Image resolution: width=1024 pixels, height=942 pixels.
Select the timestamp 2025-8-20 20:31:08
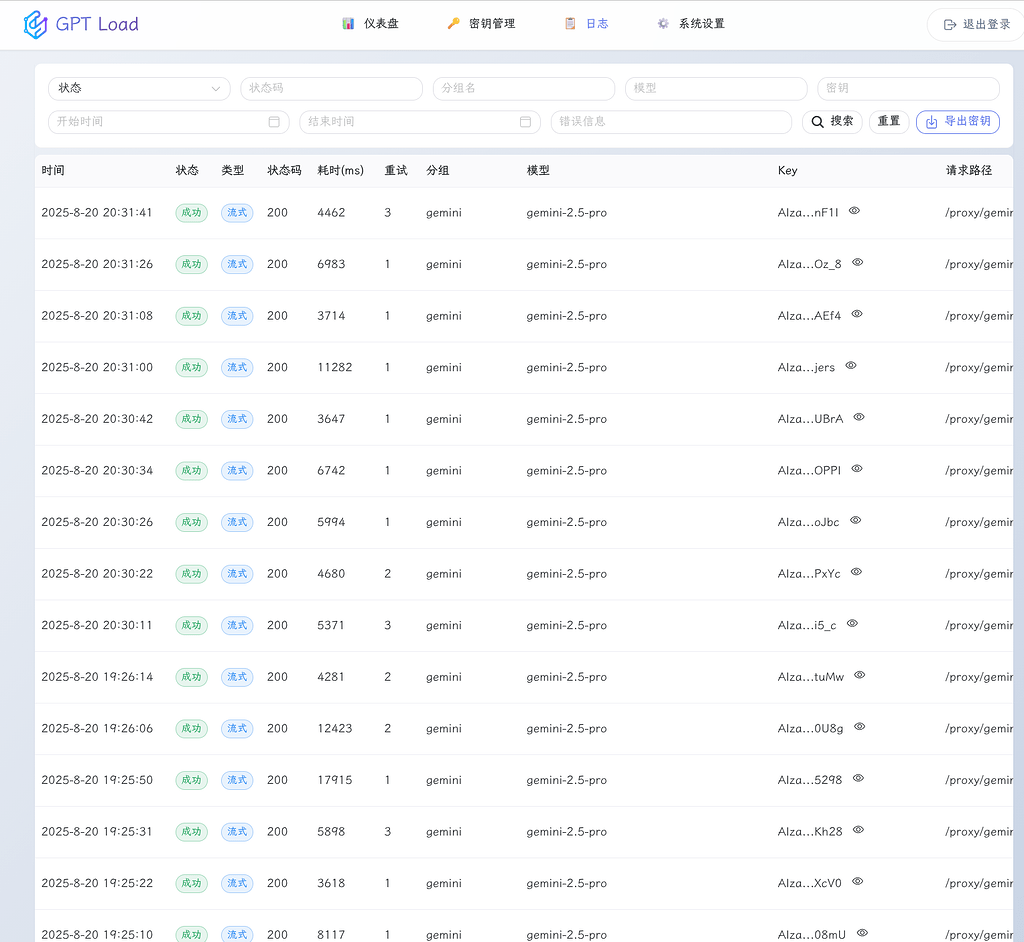tap(97, 316)
